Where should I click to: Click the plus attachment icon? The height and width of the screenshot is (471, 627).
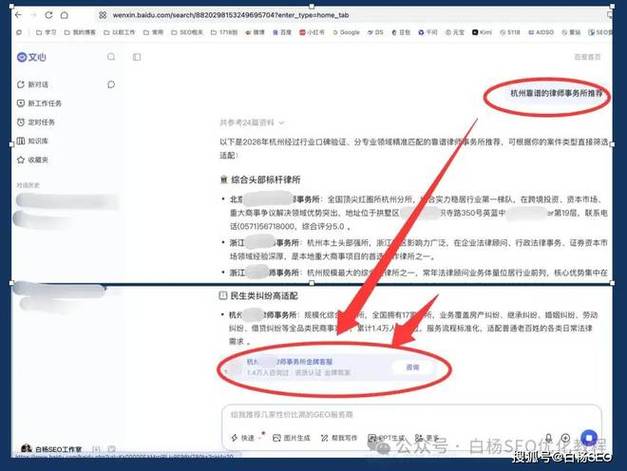coord(565,438)
